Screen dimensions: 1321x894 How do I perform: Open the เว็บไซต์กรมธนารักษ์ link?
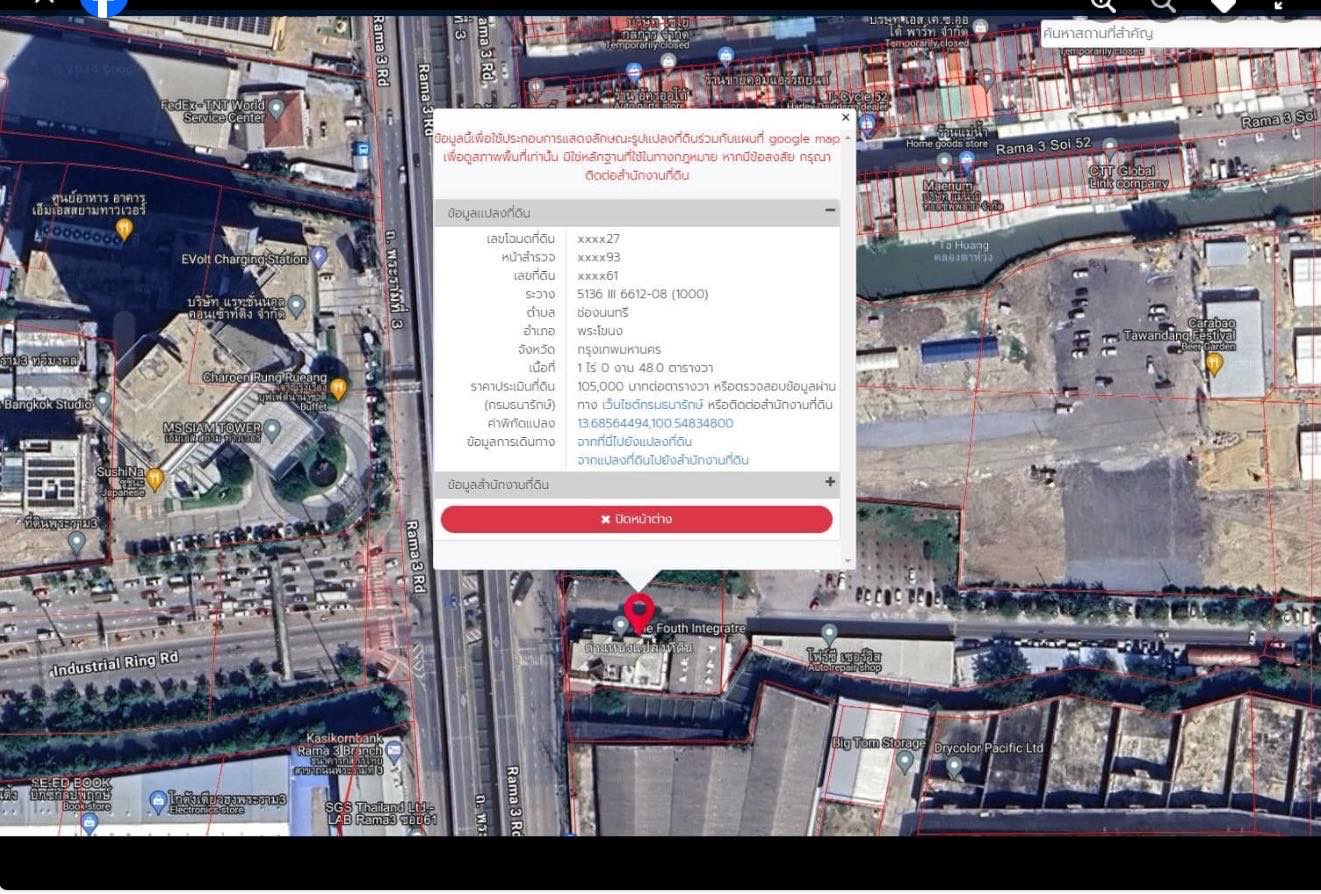(651, 405)
